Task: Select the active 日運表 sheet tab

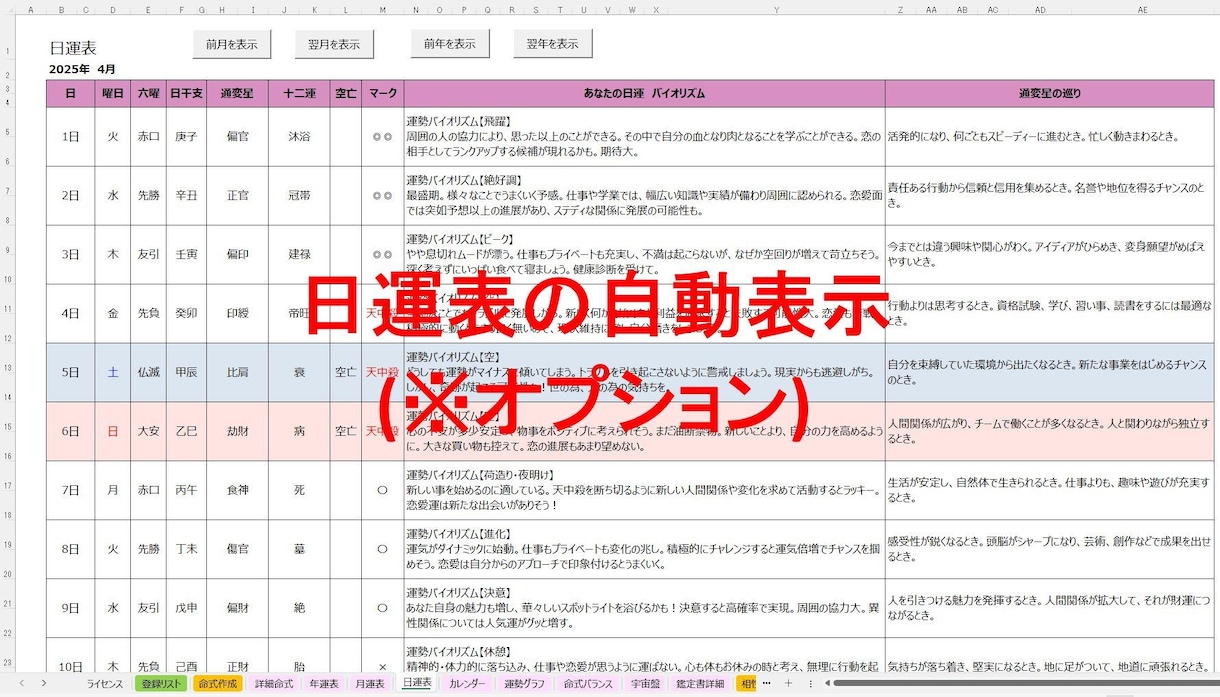Action: (417, 684)
